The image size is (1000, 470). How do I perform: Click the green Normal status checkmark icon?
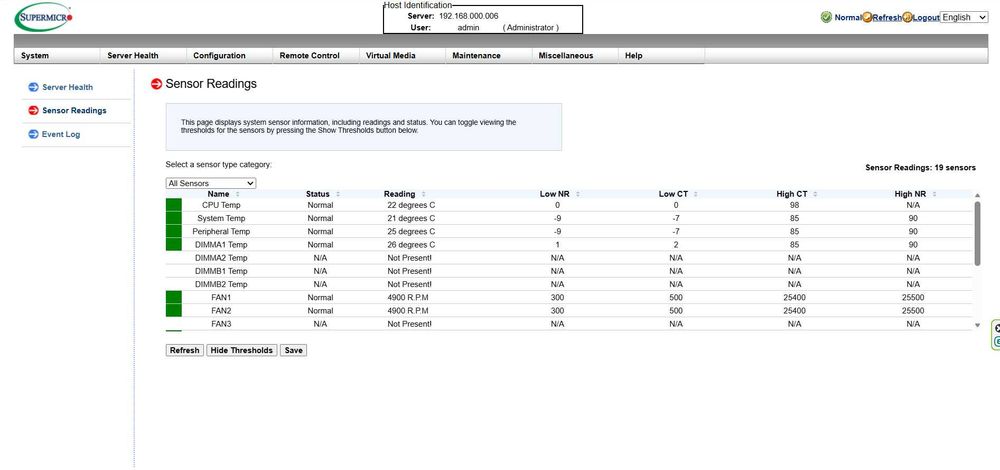coord(826,17)
